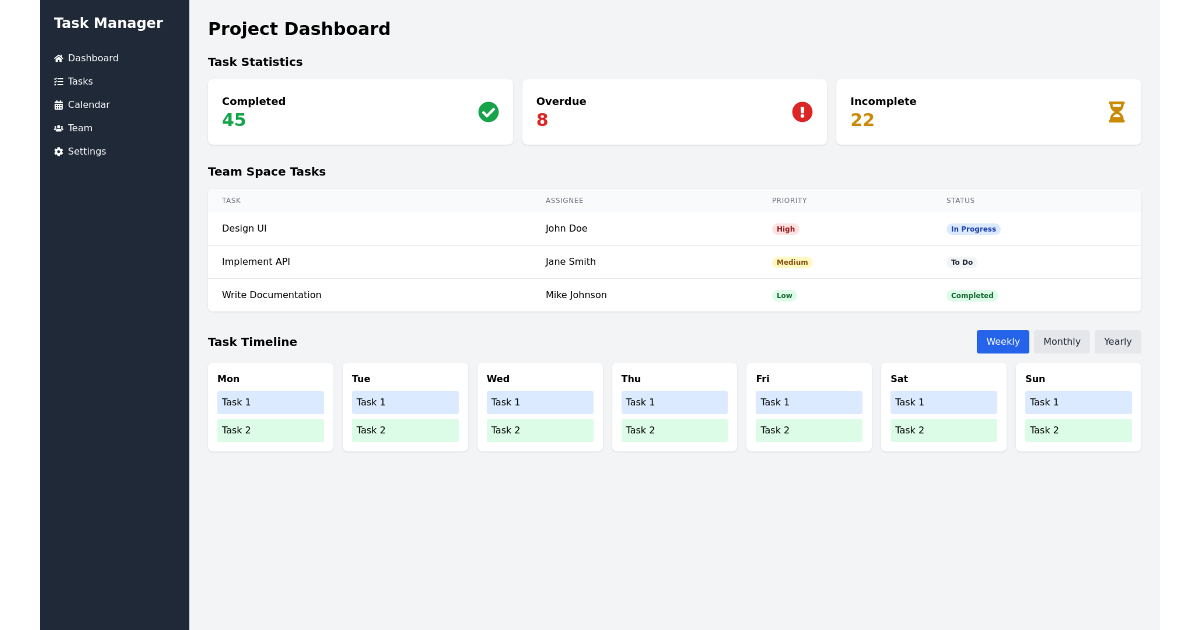Click the In Progress status on Design UI
This screenshot has height=630, width=1200.
point(973,228)
